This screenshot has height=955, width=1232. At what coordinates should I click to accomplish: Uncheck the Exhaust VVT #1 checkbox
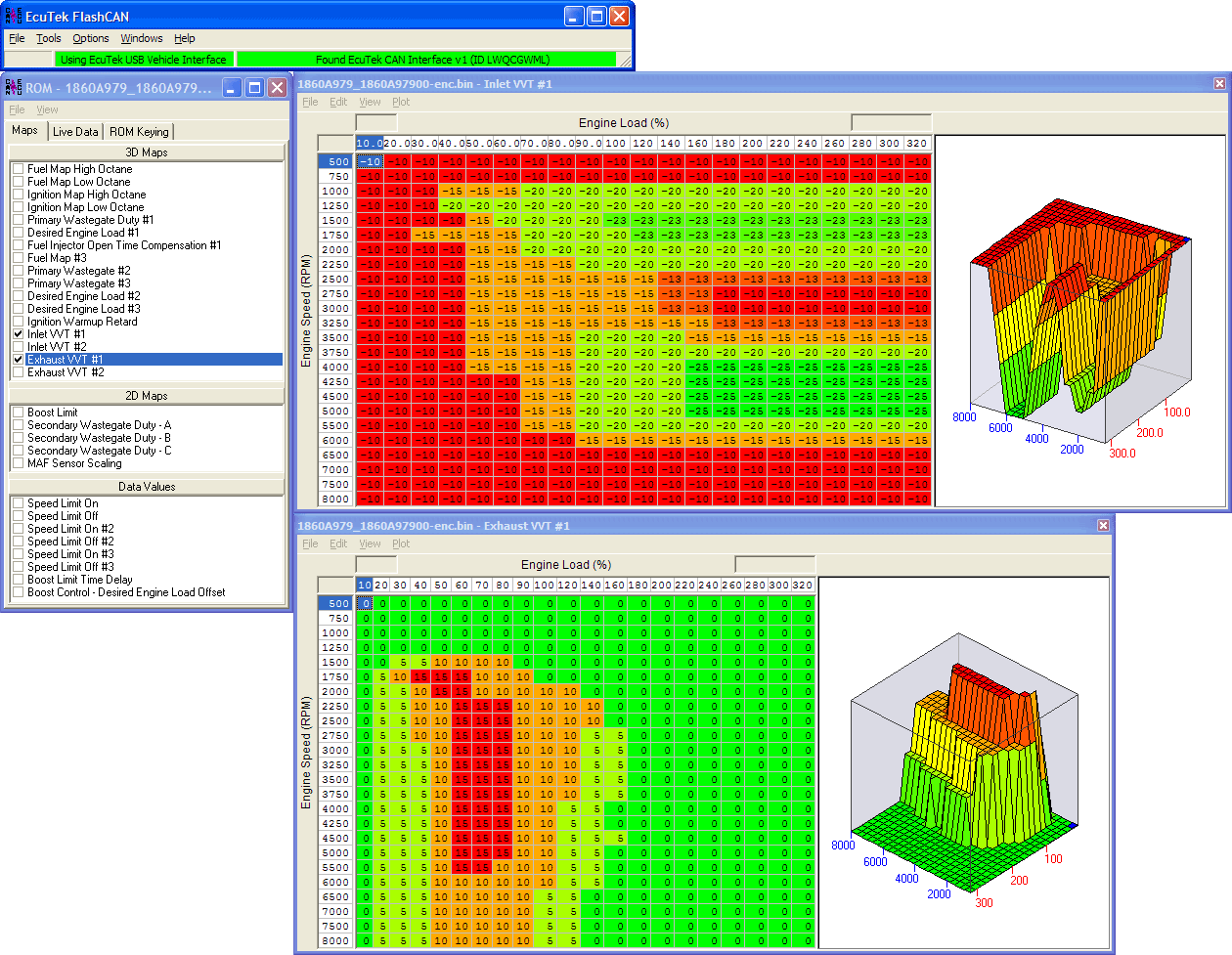coord(19,360)
